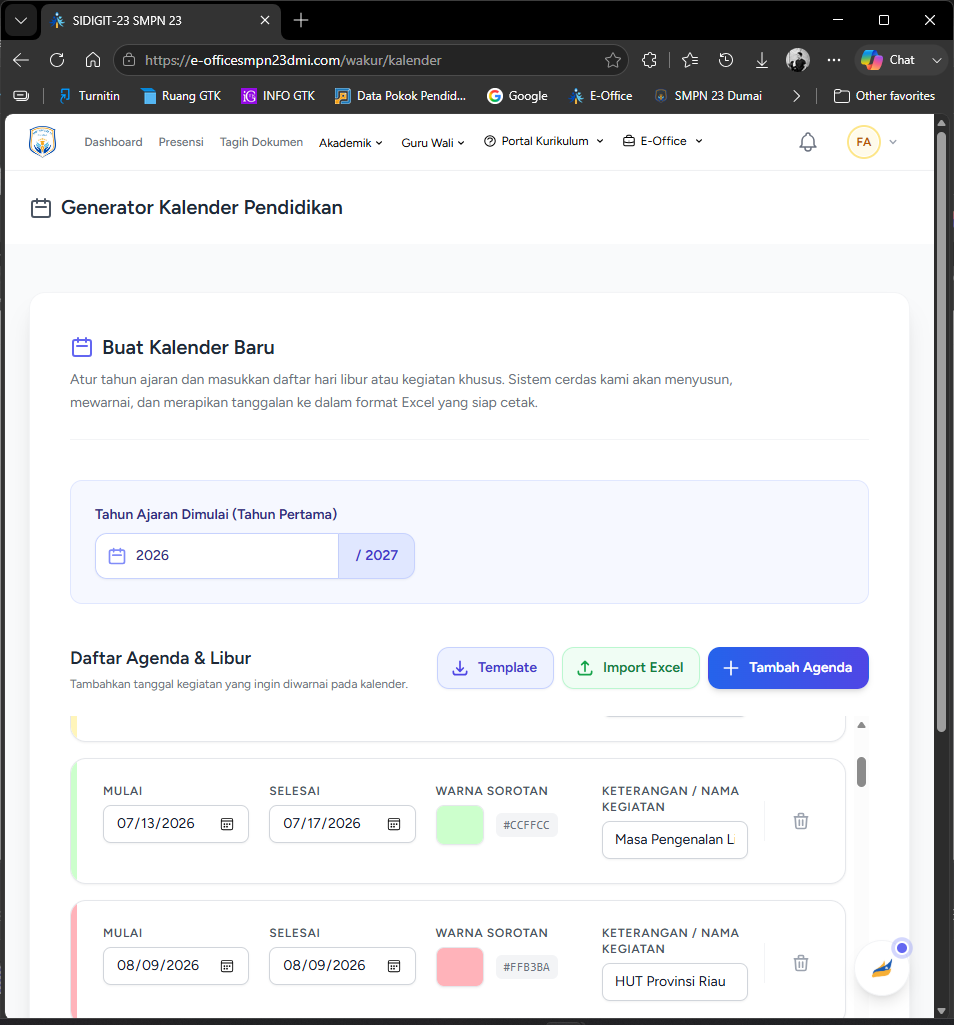Open the SMPN 23 Dumai bookmark
Image resolution: width=954 pixels, height=1025 pixels.
pyautogui.click(x=708, y=96)
